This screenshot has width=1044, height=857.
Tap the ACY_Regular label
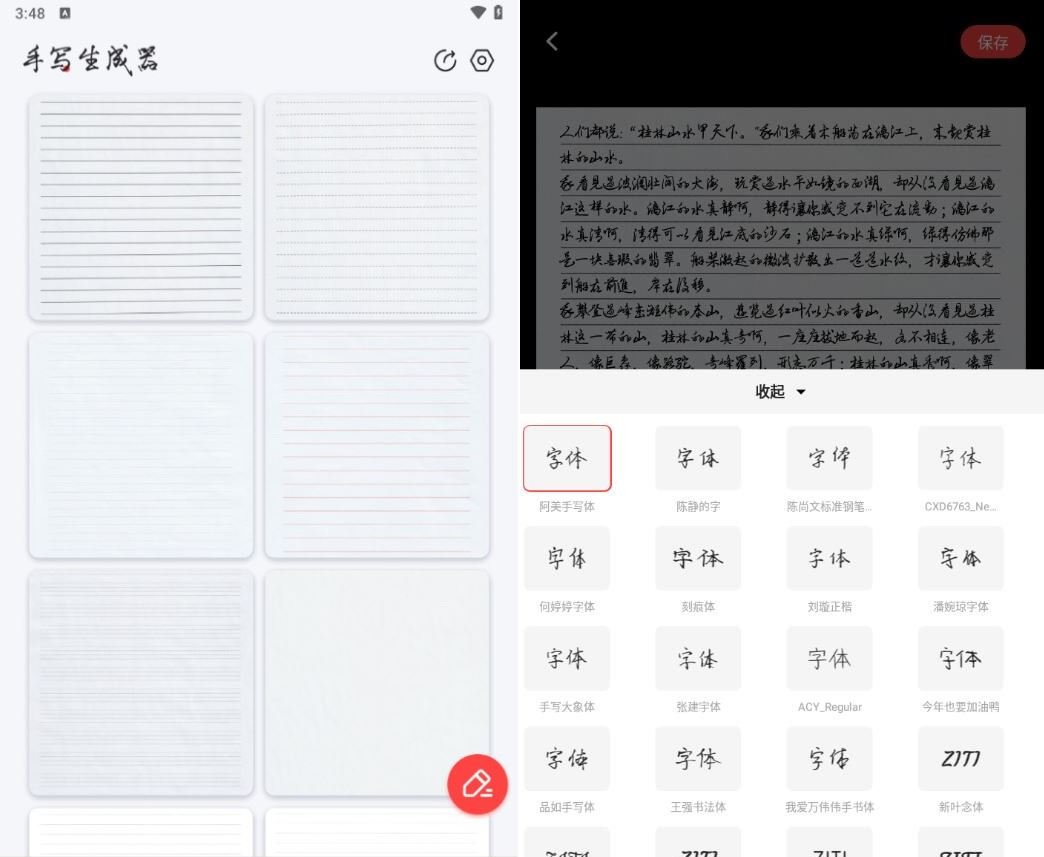point(829,707)
